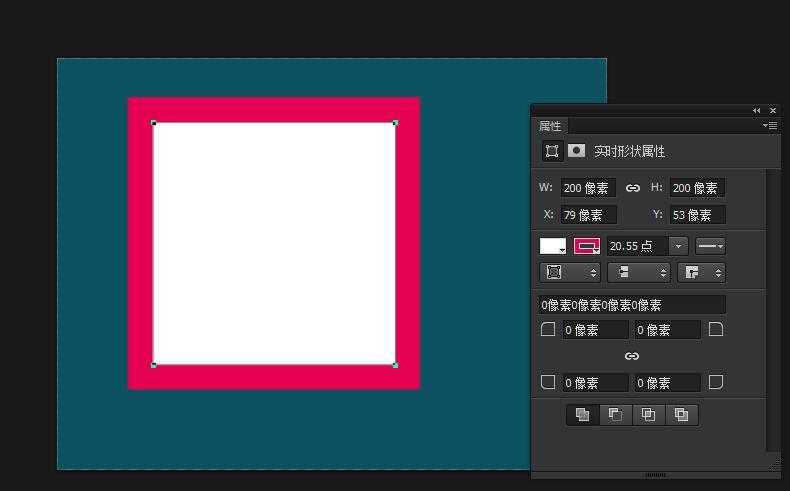Viewport: 790px width, 491px height.
Task: Open the Properties panel flyout menu
Action: click(x=770, y=126)
